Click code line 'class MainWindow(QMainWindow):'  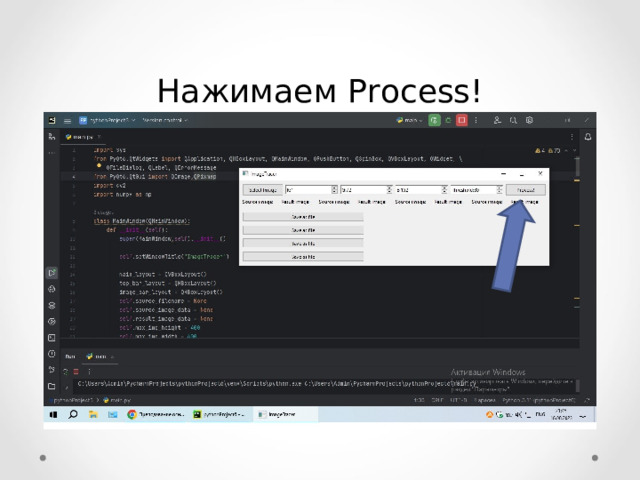tap(142, 221)
